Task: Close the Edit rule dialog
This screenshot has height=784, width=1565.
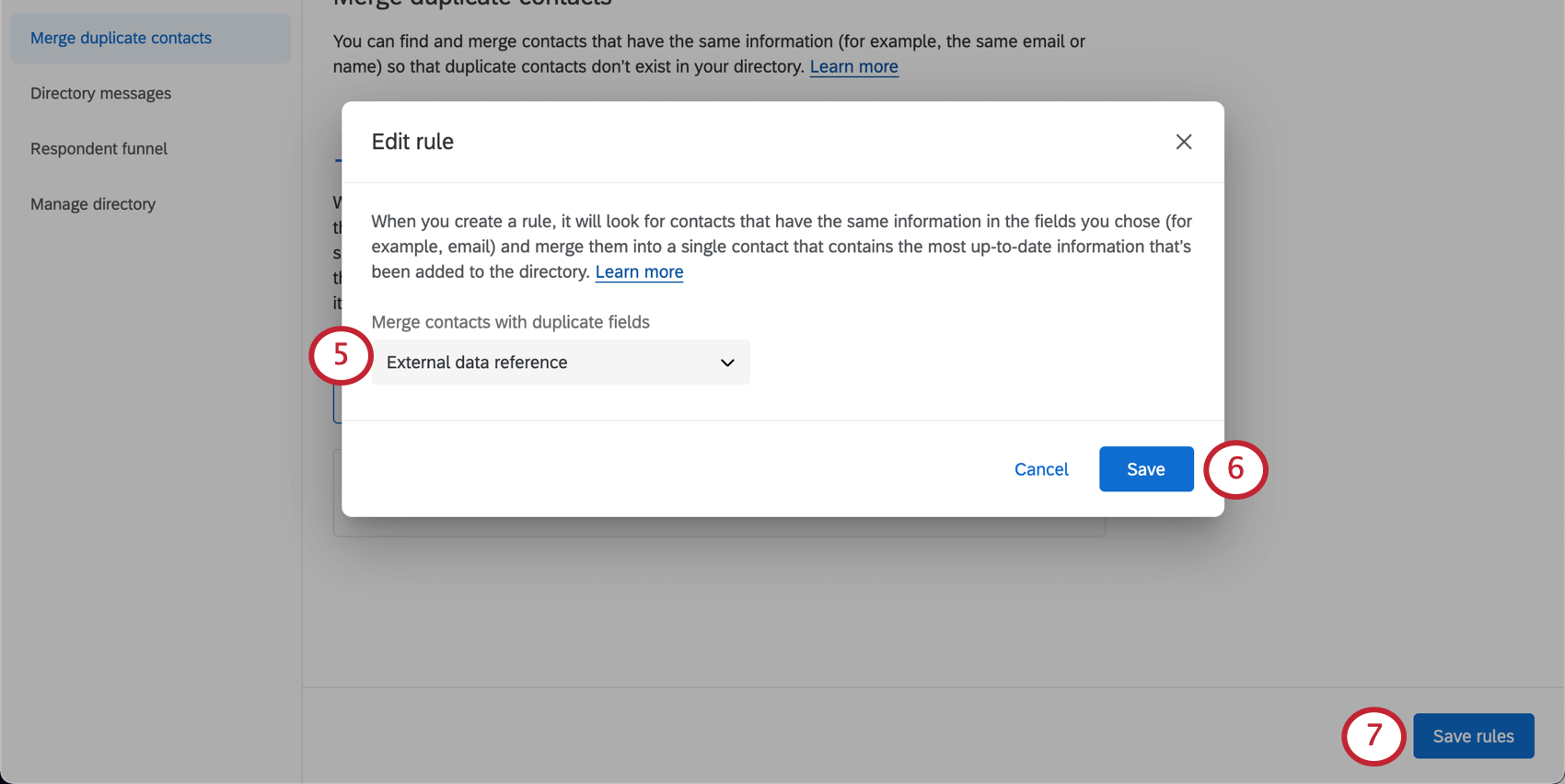Action: pos(1183,142)
